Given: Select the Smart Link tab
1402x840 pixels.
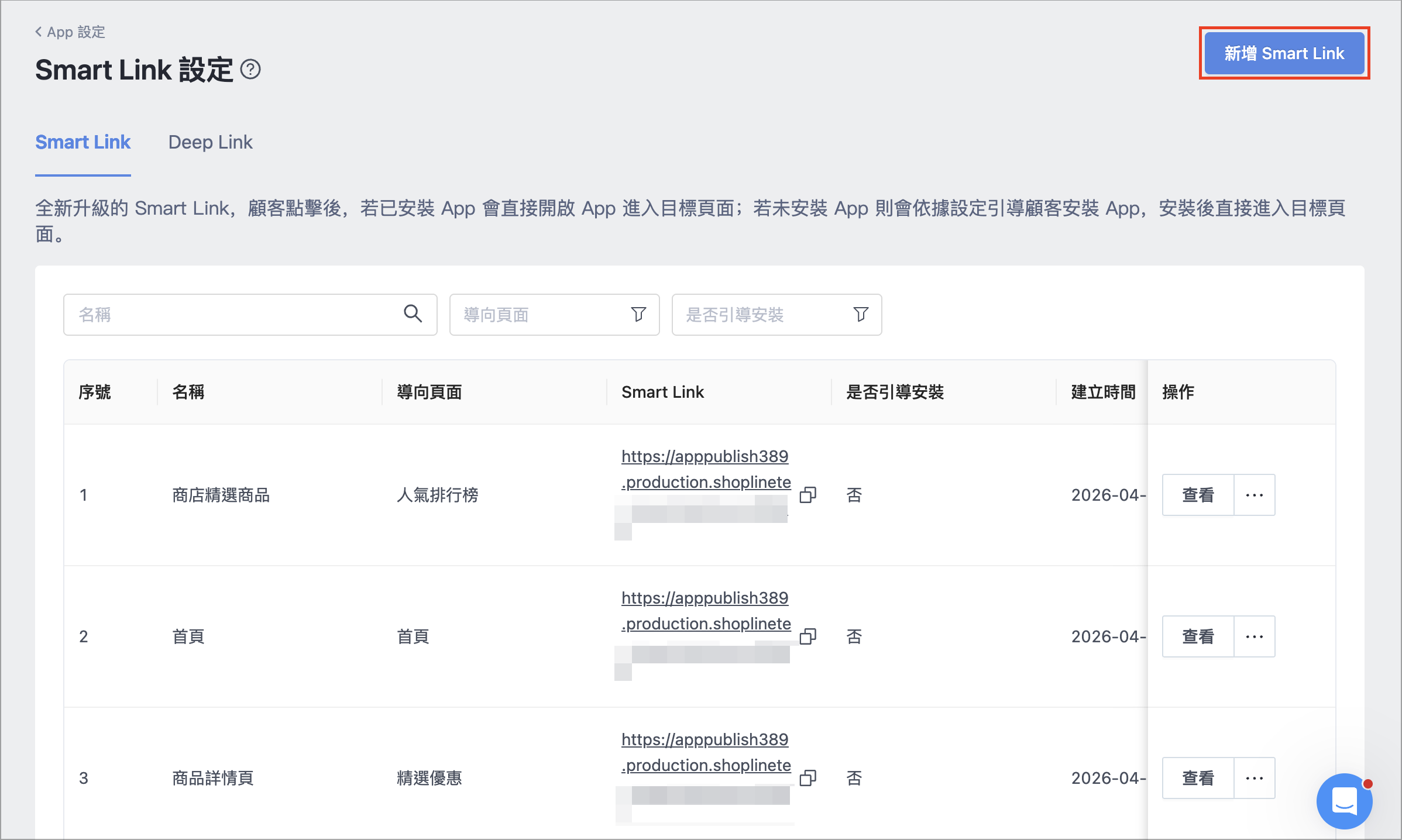Looking at the screenshot, I should 83,142.
